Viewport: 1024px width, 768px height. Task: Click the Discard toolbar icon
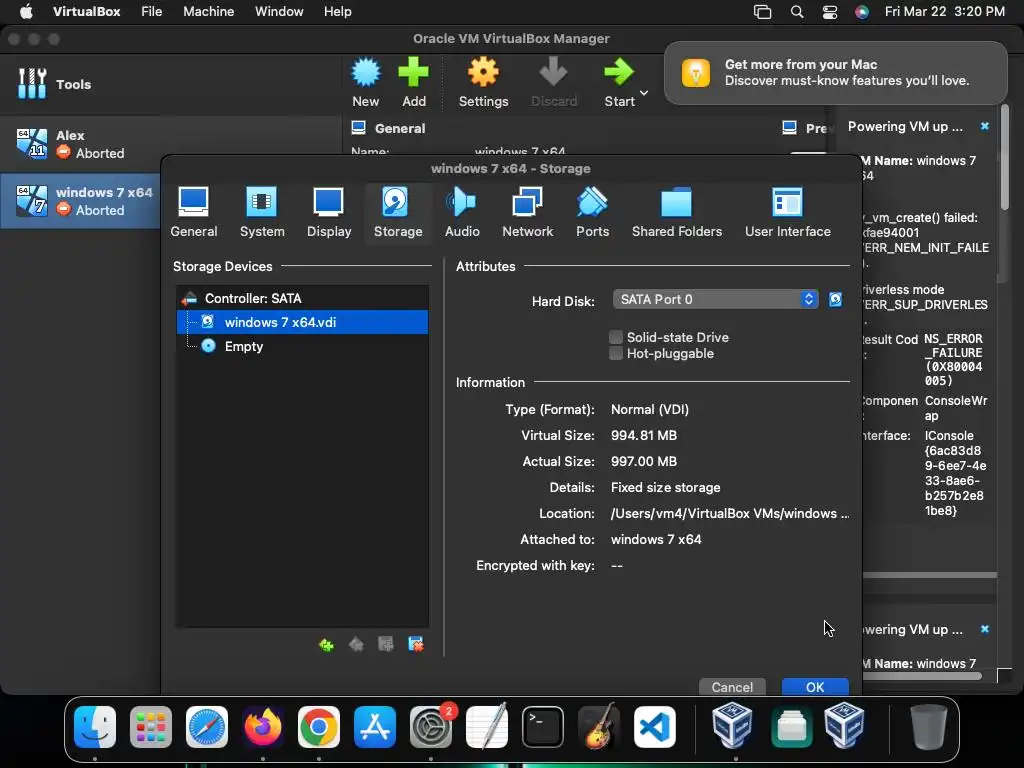pos(553,82)
